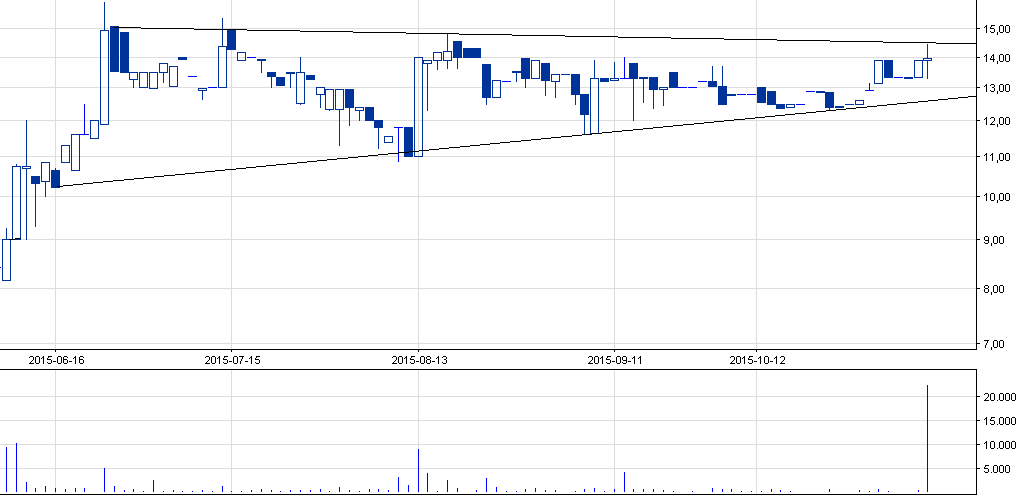Click the 2015-08-13 date label
Image resolution: width=1017 pixels, height=500 pixels.
418,359
